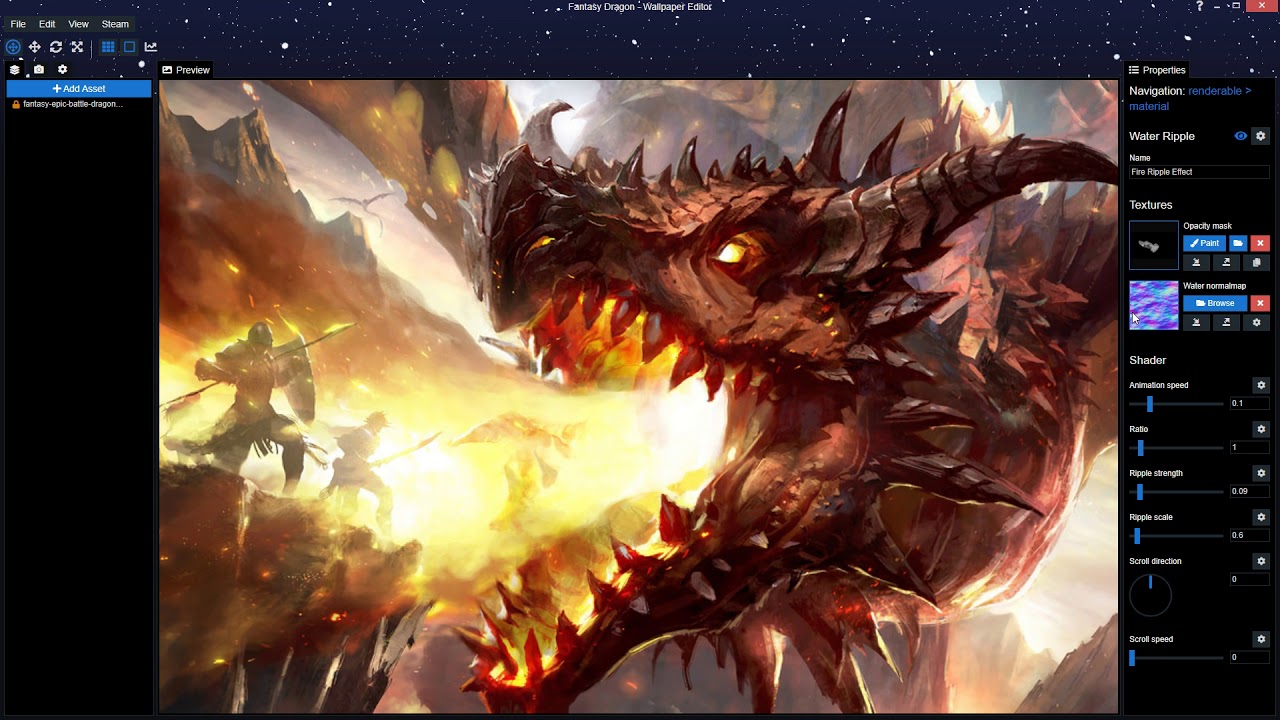Click the Ripple scale slider
The width and height of the screenshot is (1280, 720).
(1176, 536)
